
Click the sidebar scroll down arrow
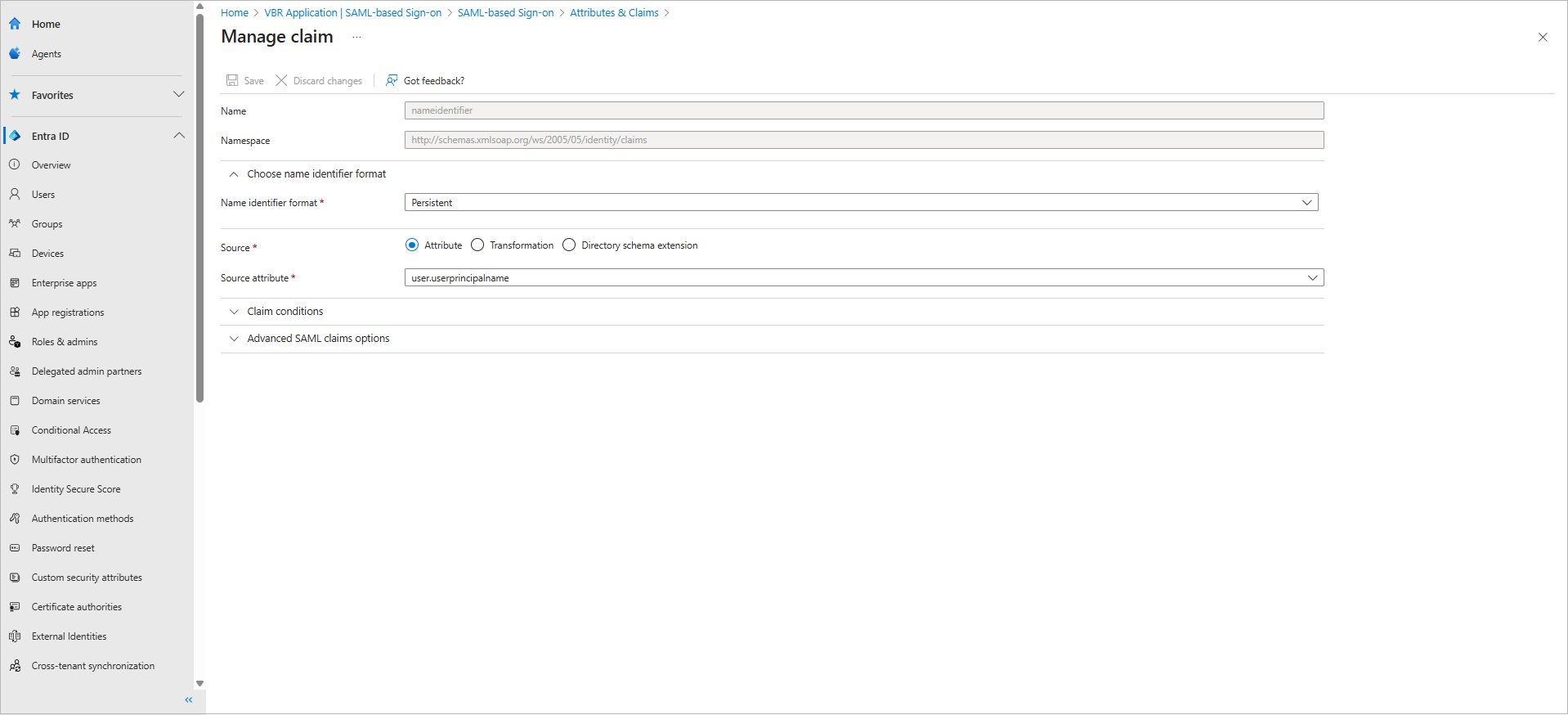point(199,683)
